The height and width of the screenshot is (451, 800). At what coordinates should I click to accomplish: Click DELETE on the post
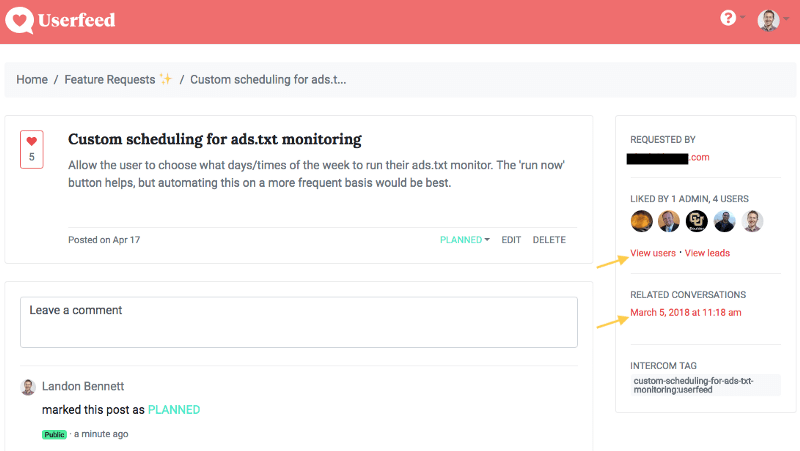pyautogui.click(x=549, y=240)
